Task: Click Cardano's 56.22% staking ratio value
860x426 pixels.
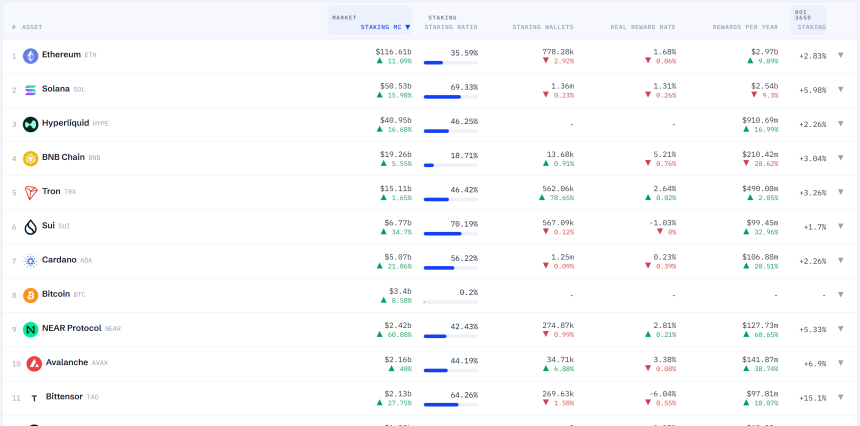Action: 464,257
